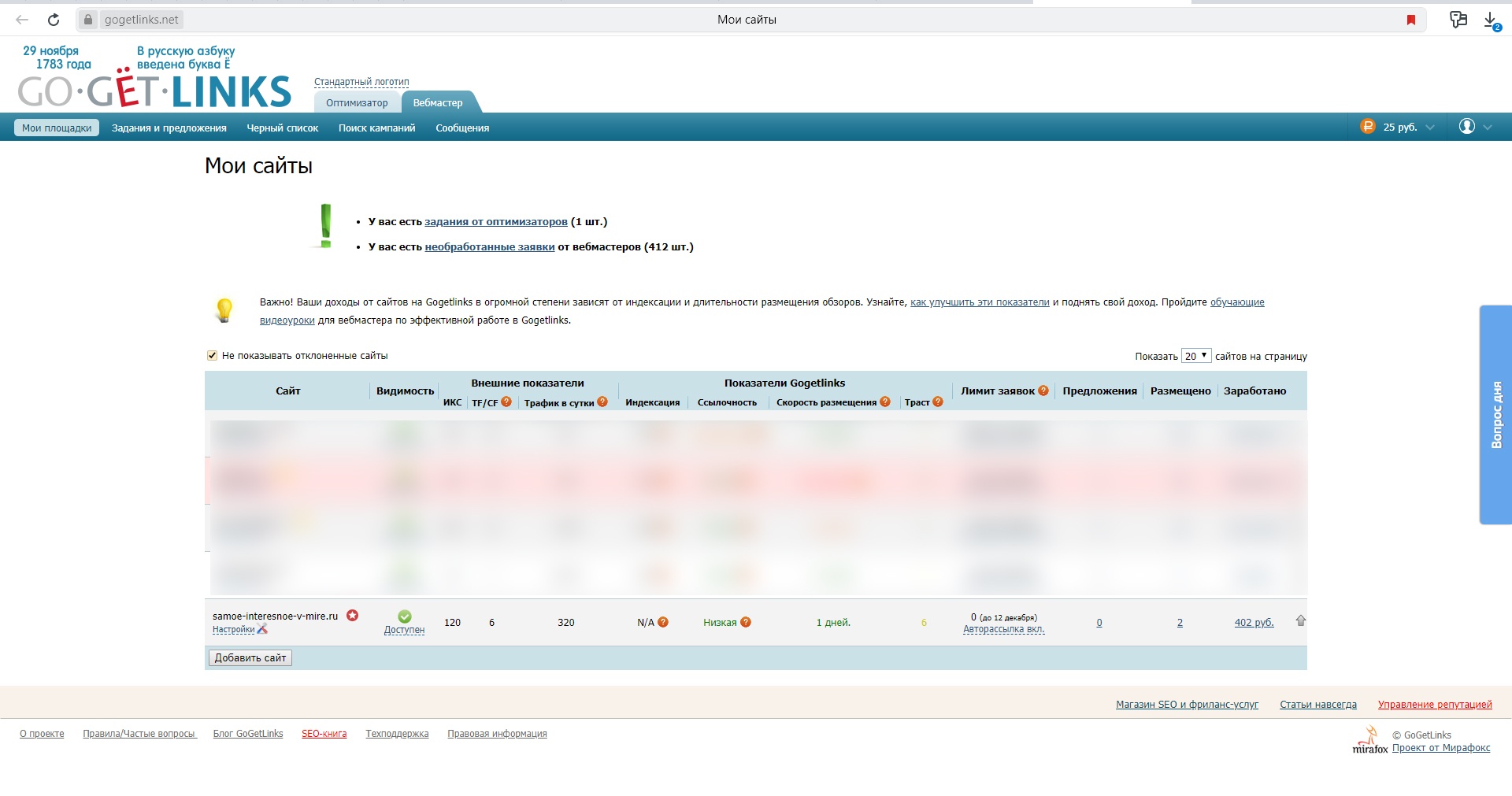Viewport: 1512px width, 796px height.
Task: Click the up-arrow icon at the site row end
Action: point(1301,620)
